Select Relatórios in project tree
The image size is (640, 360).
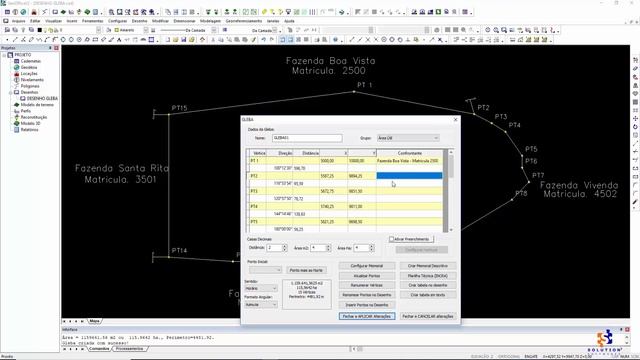(29, 130)
